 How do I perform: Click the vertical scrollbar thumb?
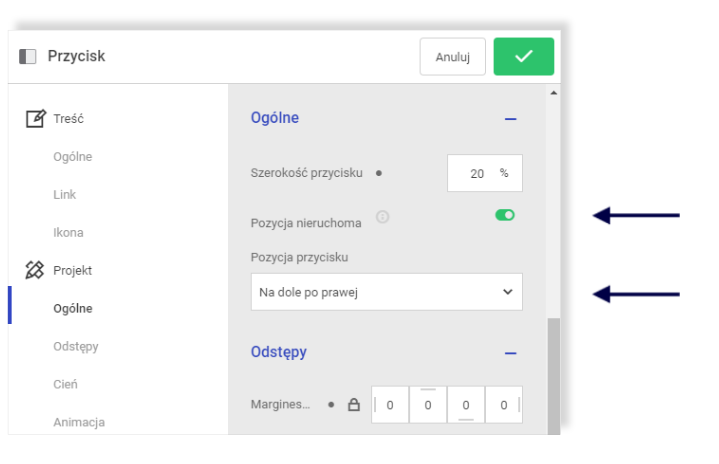553,376
